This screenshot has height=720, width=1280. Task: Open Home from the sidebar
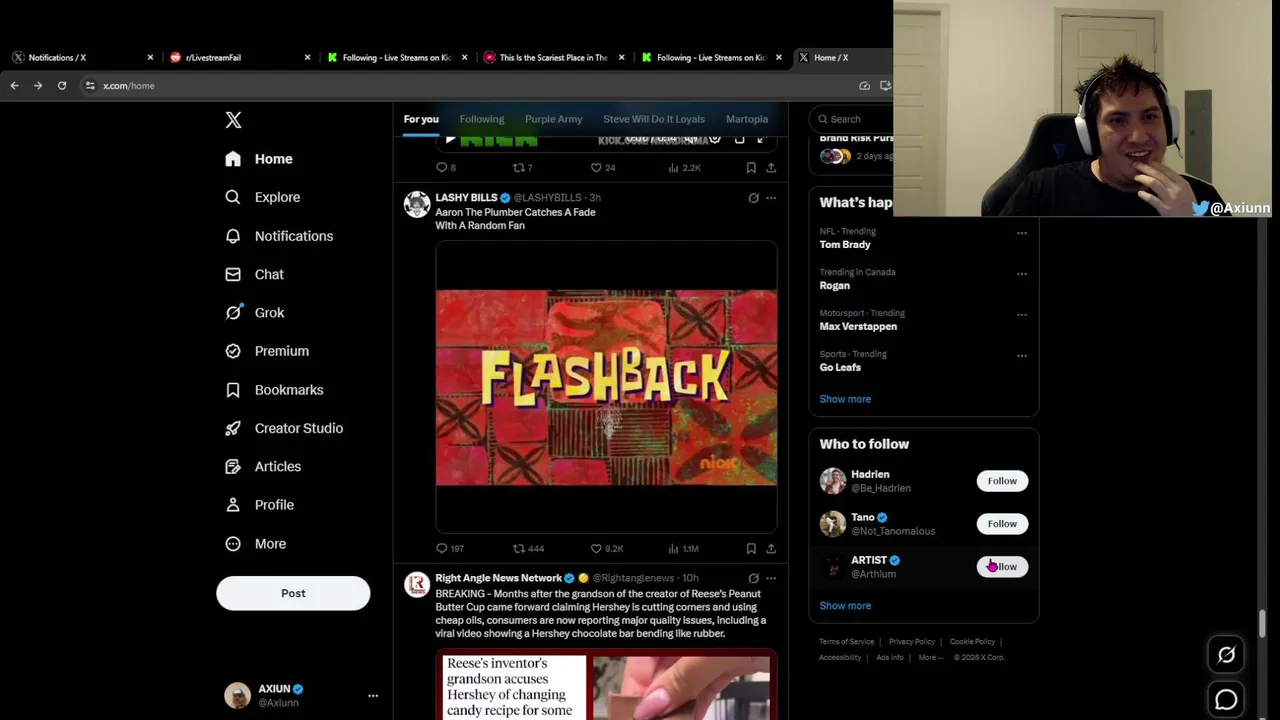tap(259, 159)
